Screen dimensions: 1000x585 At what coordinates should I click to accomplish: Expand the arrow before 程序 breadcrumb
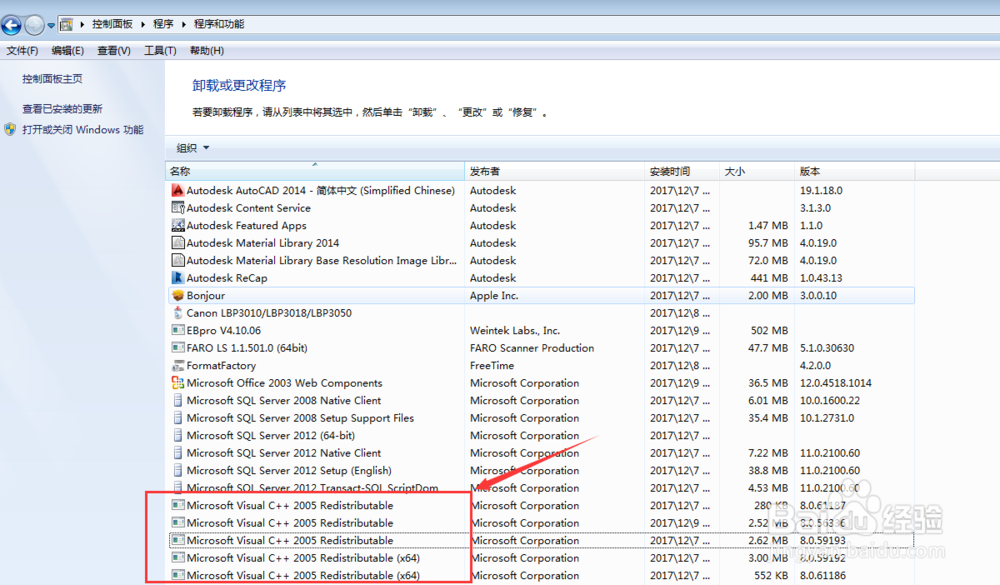click(x=143, y=24)
